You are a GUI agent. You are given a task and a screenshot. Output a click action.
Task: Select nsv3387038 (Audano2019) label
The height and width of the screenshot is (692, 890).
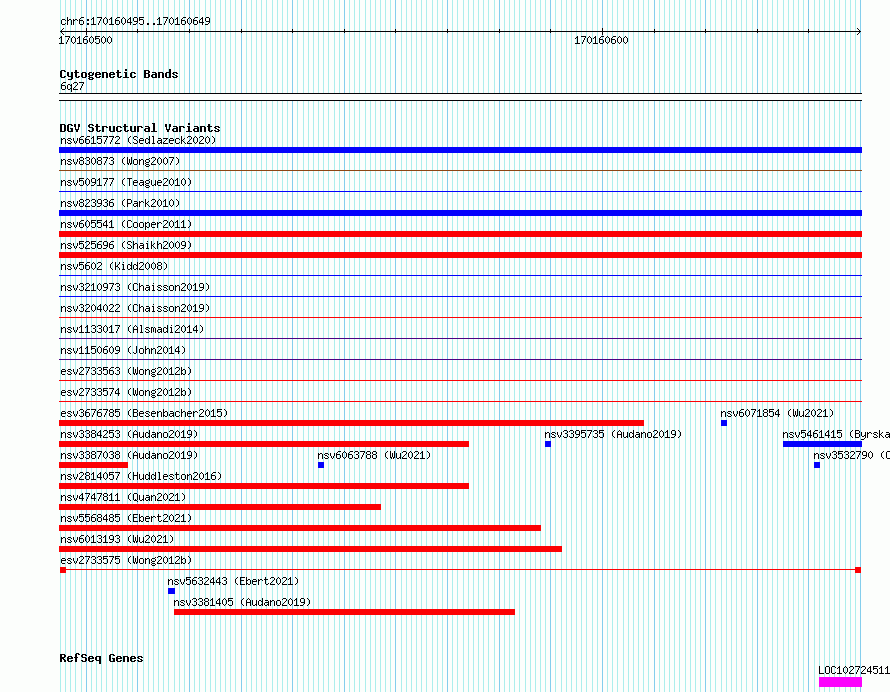tap(129, 455)
